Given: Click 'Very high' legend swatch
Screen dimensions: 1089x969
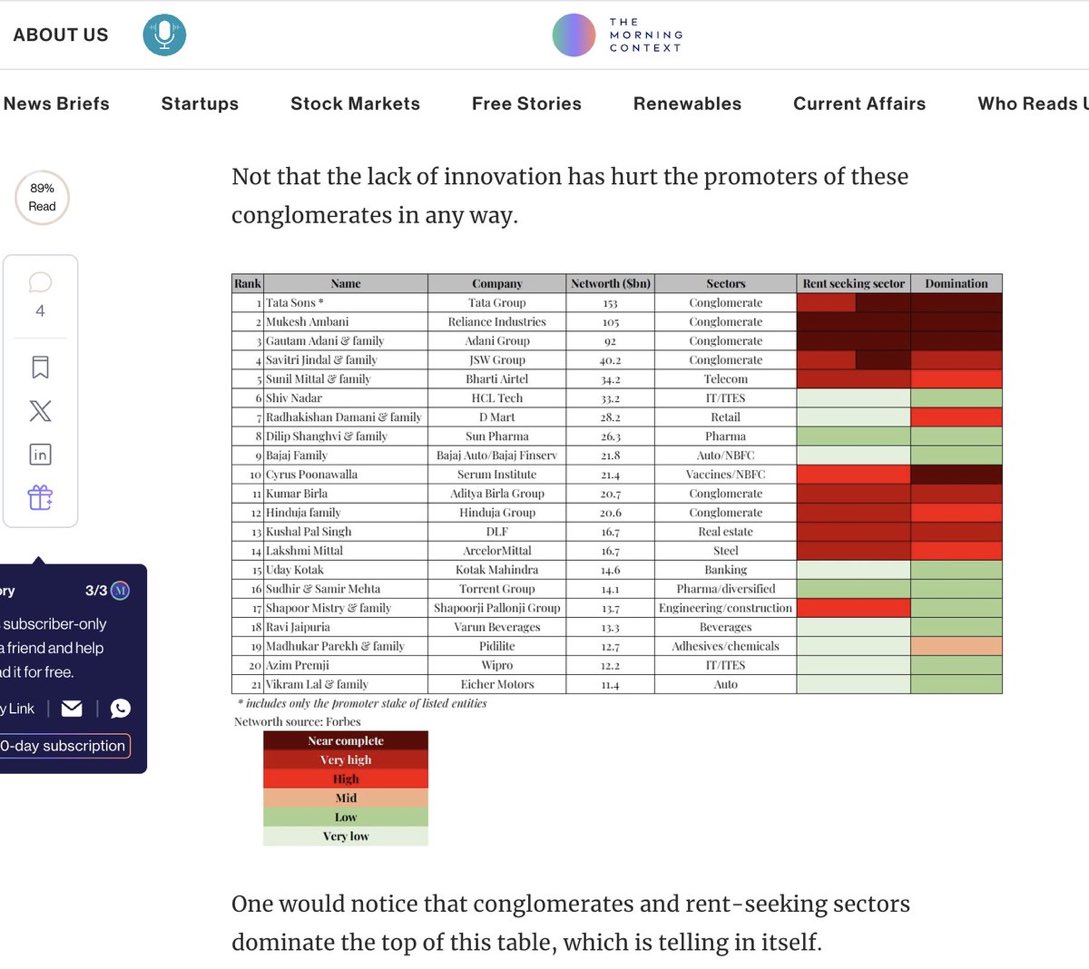Looking at the screenshot, I should [345, 759].
